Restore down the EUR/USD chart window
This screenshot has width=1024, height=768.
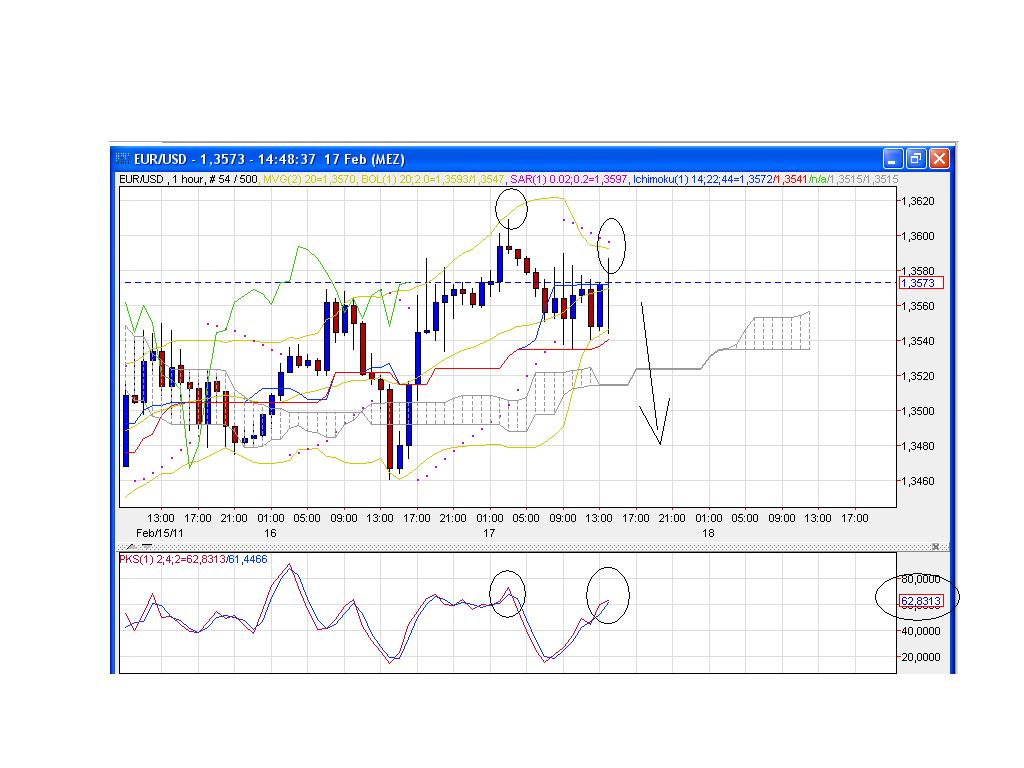coord(914,158)
